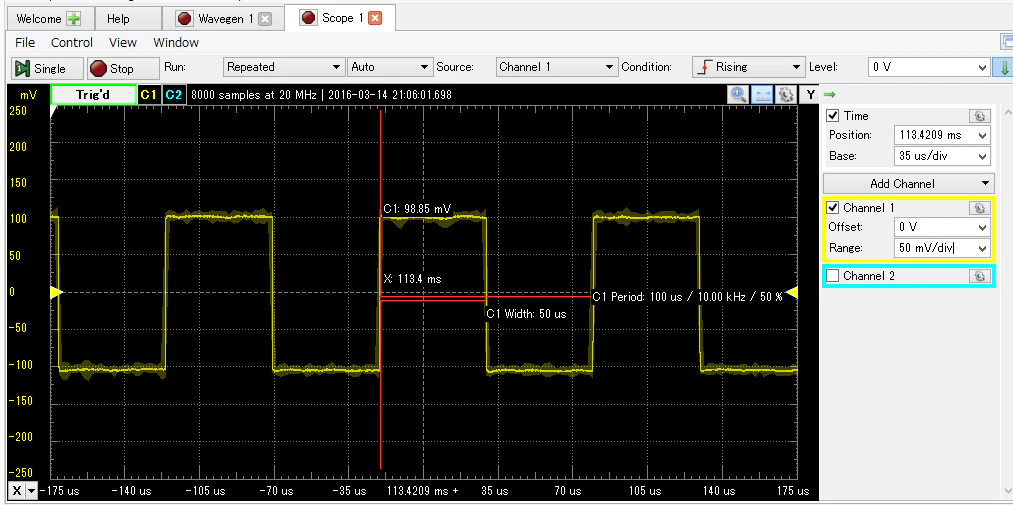
Task: Click the yellow trigger level marker at left edge
Action: 56,293
